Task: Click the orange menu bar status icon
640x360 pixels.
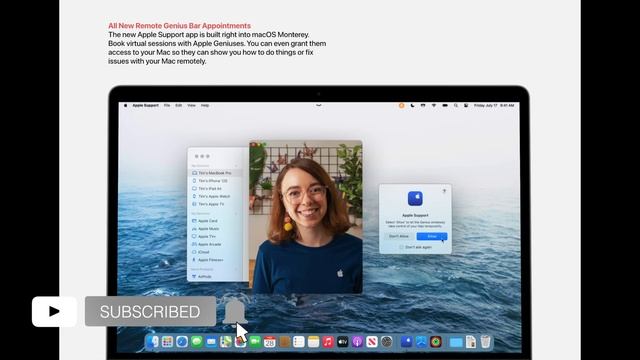Action: [402, 105]
